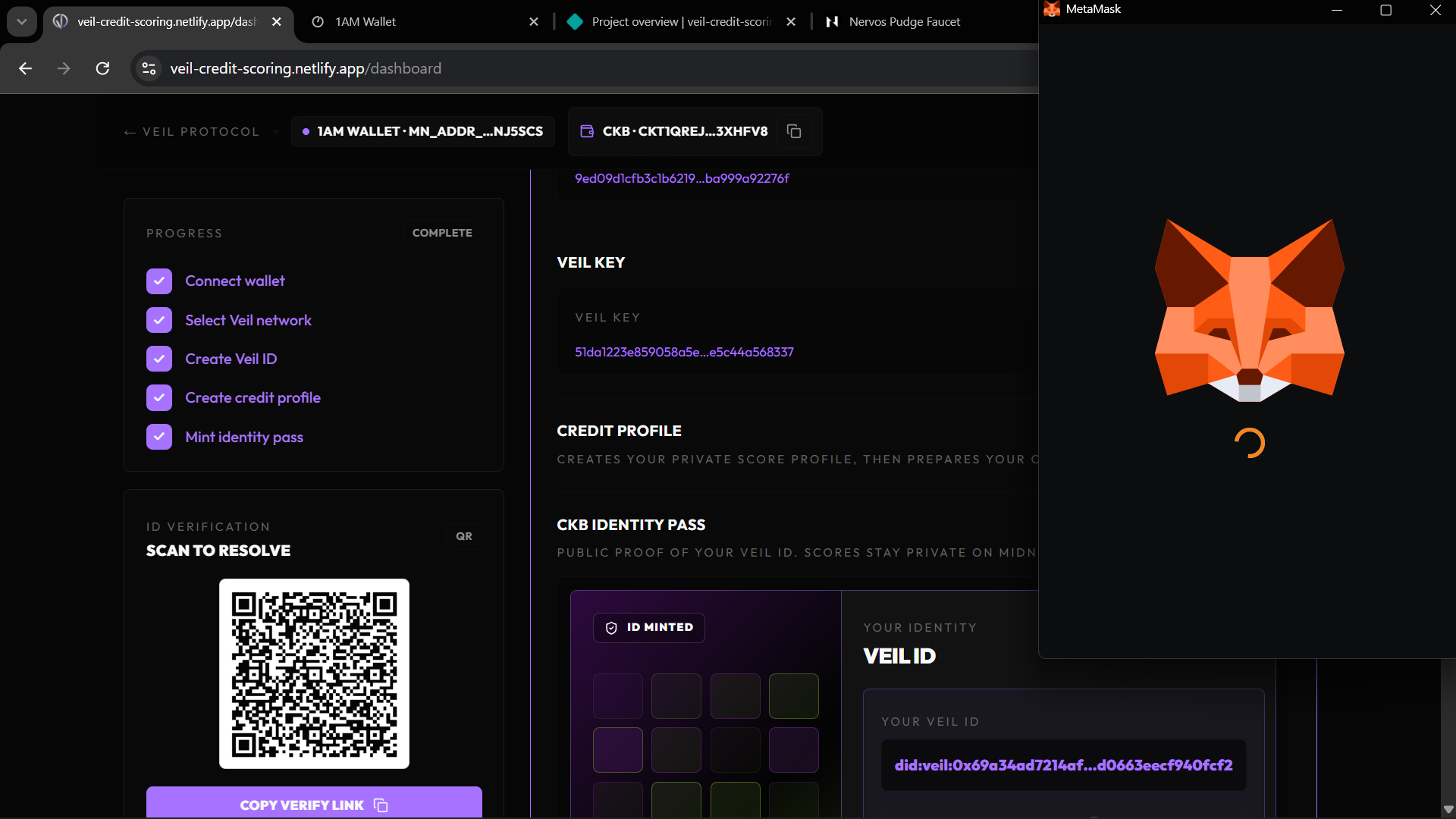1456x819 pixels.
Task: Reload the dashboard page
Action: (x=102, y=68)
